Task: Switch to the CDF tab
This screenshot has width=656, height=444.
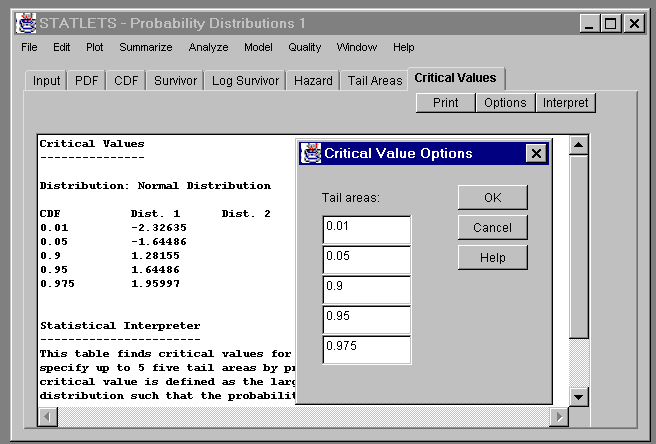Action: pos(126,80)
